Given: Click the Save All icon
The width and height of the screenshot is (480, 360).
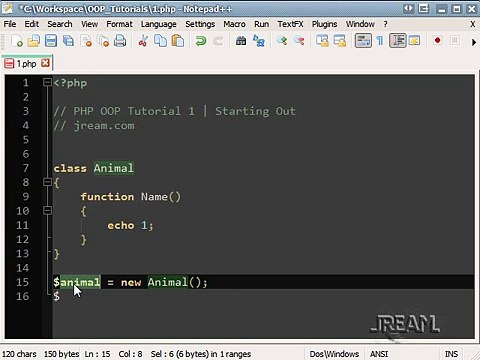Looking at the screenshot, I should point(68,41).
